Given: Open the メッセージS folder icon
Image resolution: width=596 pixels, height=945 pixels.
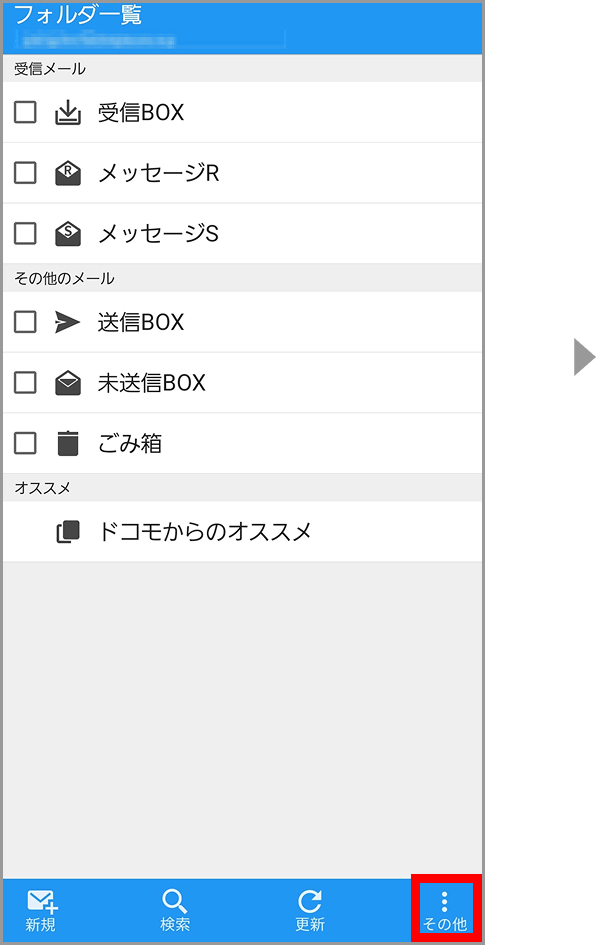Looking at the screenshot, I should click(x=67, y=233).
